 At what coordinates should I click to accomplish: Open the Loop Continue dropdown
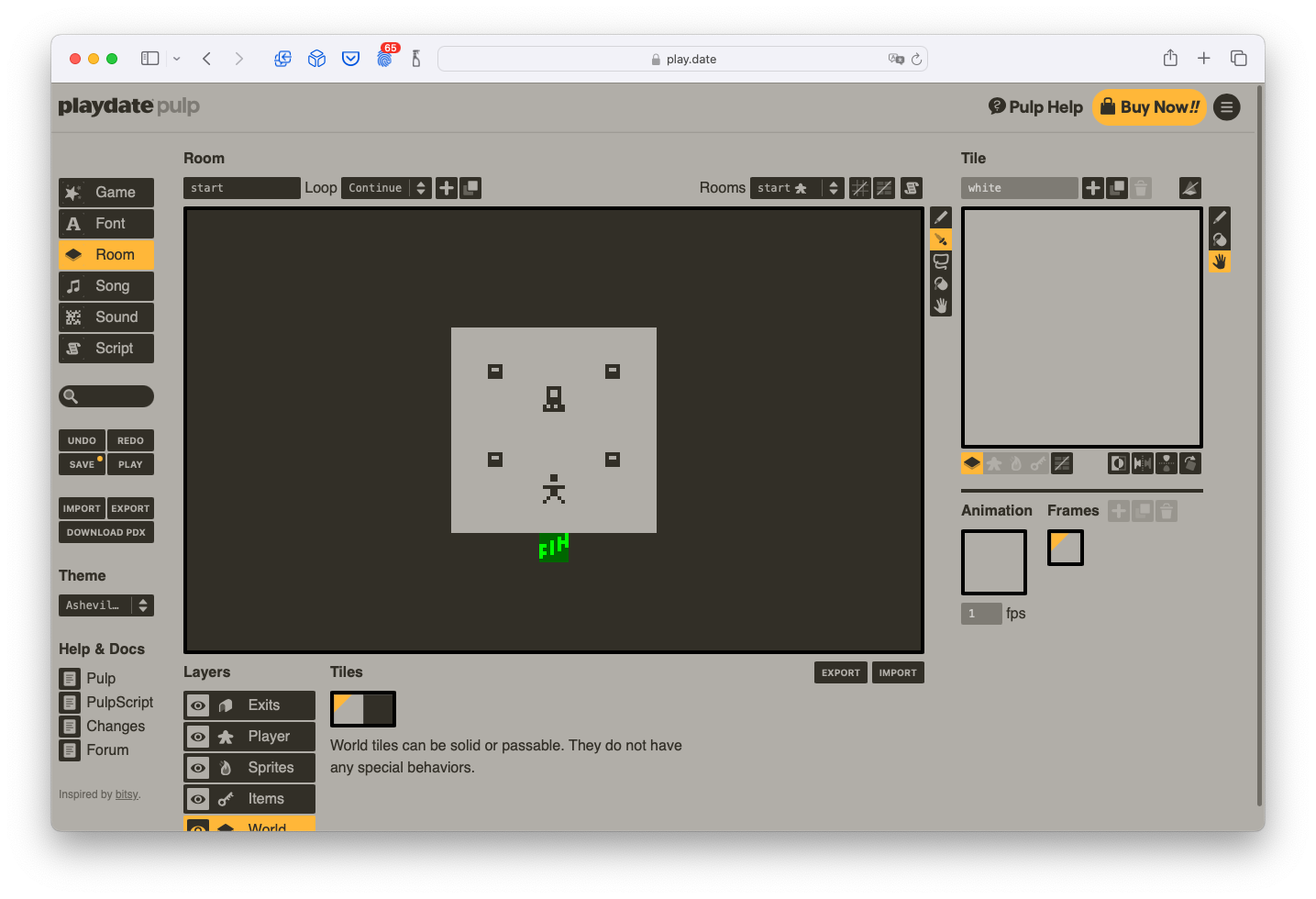pyautogui.click(x=386, y=188)
